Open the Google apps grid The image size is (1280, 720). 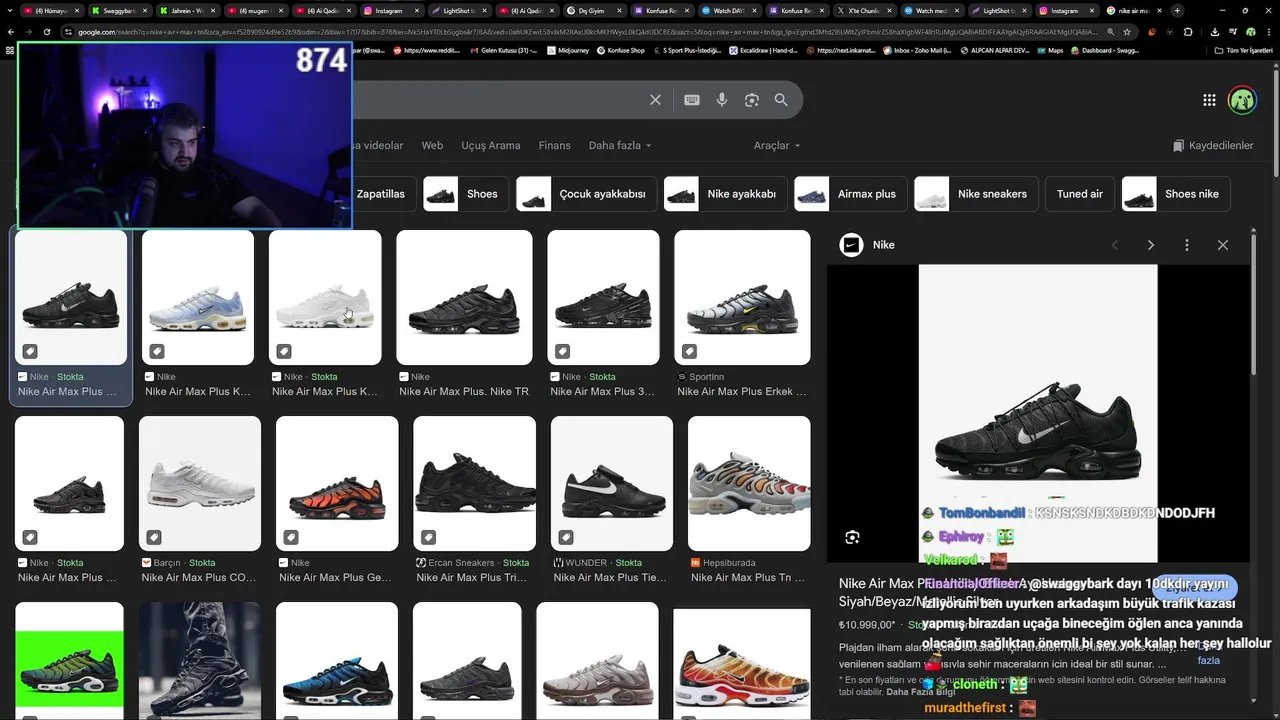tap(1209, 100)
